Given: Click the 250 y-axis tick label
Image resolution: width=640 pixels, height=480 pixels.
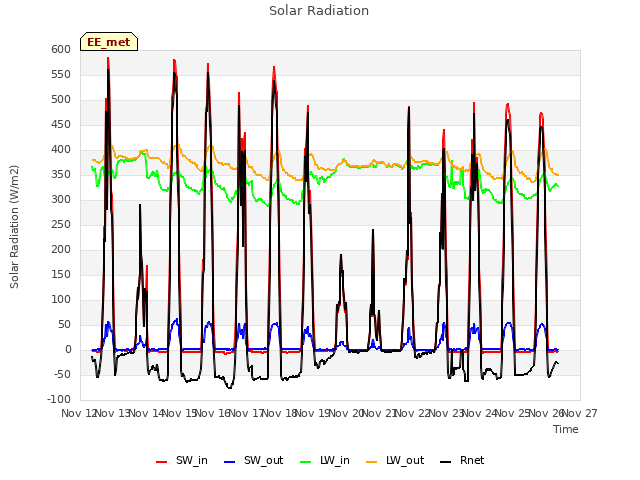Looking at the screenshot, I should coord(61,224).
